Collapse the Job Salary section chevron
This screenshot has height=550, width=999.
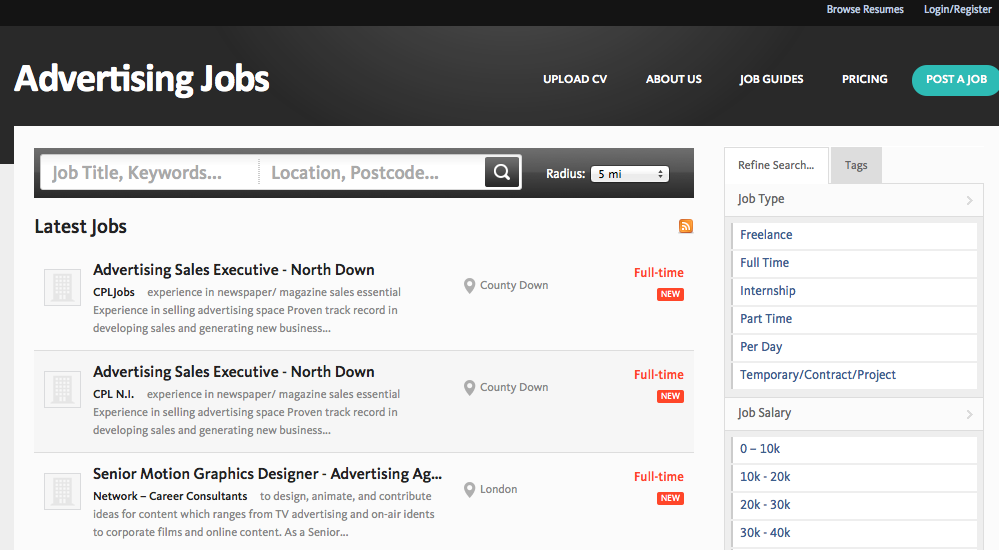coord(969,414)
